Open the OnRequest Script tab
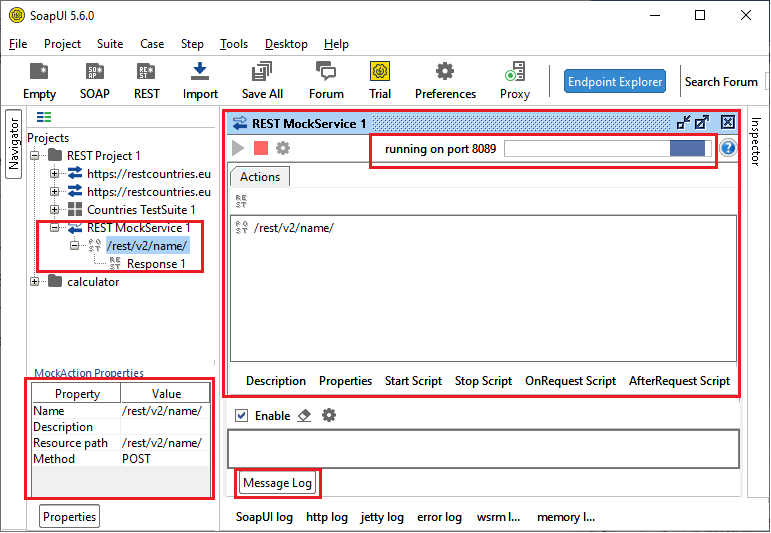This screenshot has width=771, height=533. pyautogui.click(x=570, y=381)
